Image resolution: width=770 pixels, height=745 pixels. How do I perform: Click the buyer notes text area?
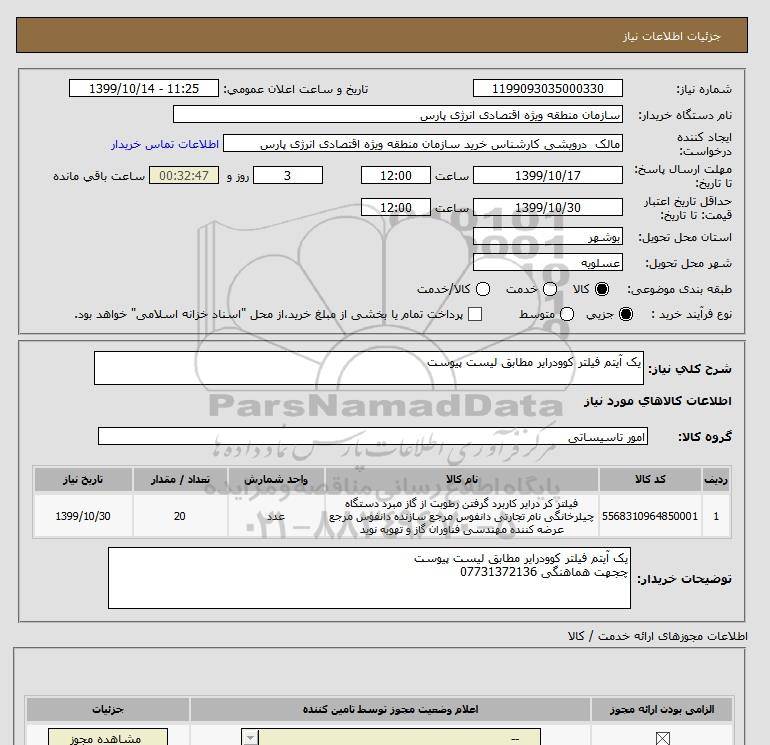pyautogui.click(x=369, y=578)
